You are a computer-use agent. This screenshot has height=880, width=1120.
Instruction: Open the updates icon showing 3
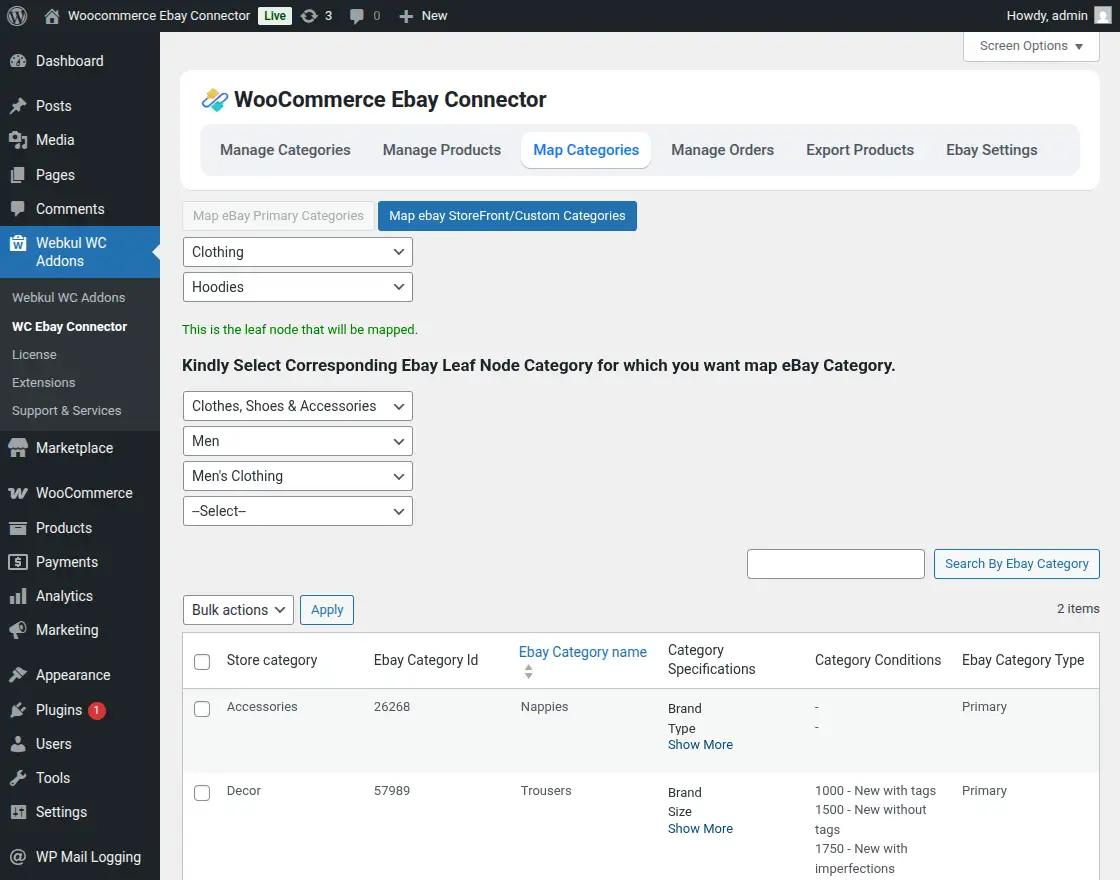(x=309, y=16)
